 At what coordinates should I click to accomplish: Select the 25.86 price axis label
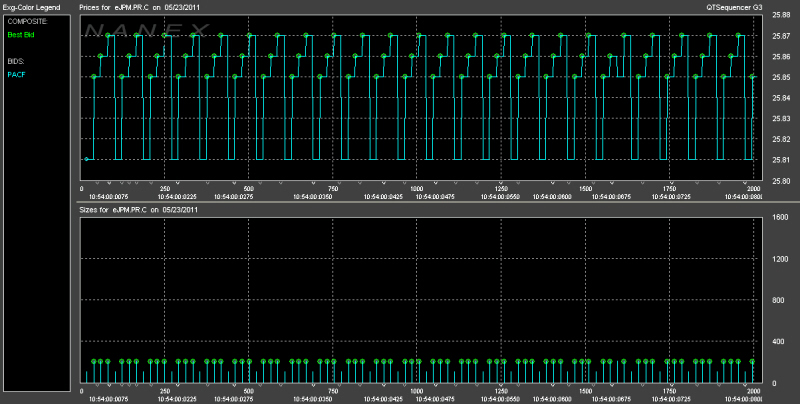781,57
